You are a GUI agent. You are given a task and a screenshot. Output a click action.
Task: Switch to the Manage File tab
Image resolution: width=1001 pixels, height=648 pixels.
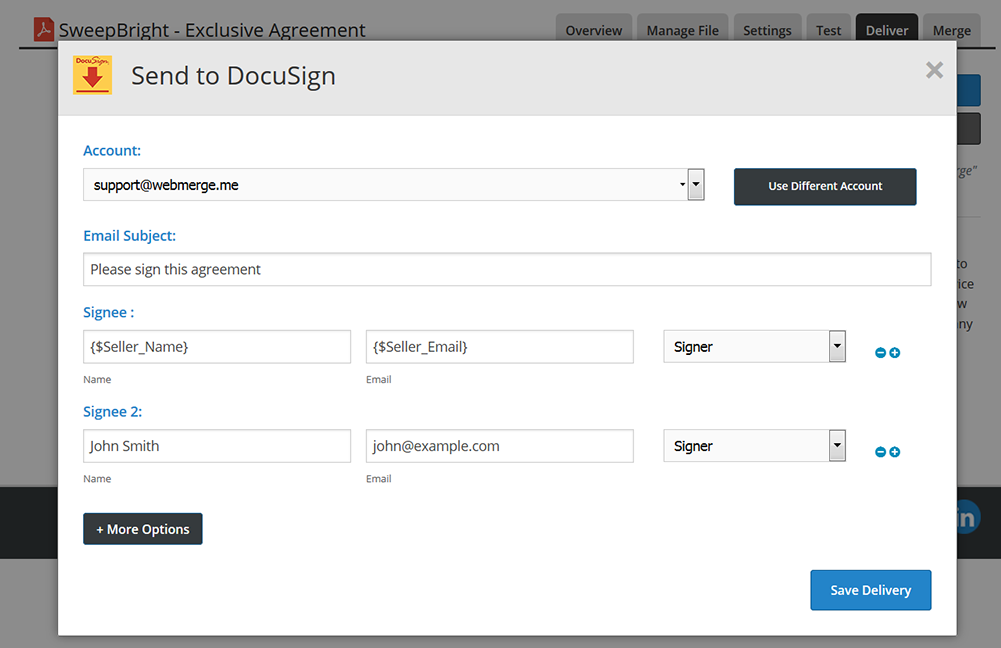[x=682, y=30]
